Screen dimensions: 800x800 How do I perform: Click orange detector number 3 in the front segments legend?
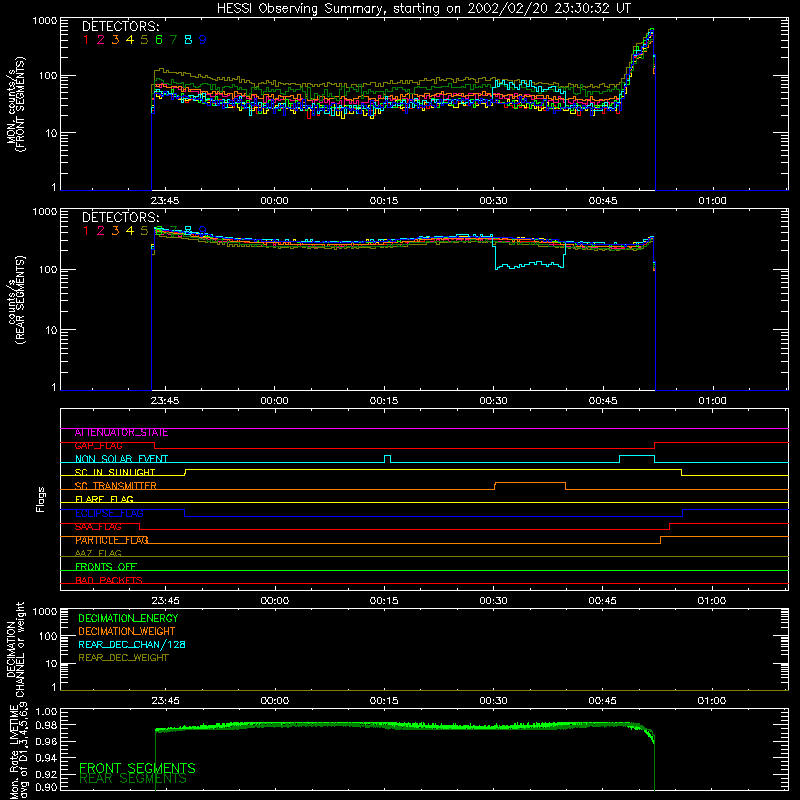(x=115, y=40)
